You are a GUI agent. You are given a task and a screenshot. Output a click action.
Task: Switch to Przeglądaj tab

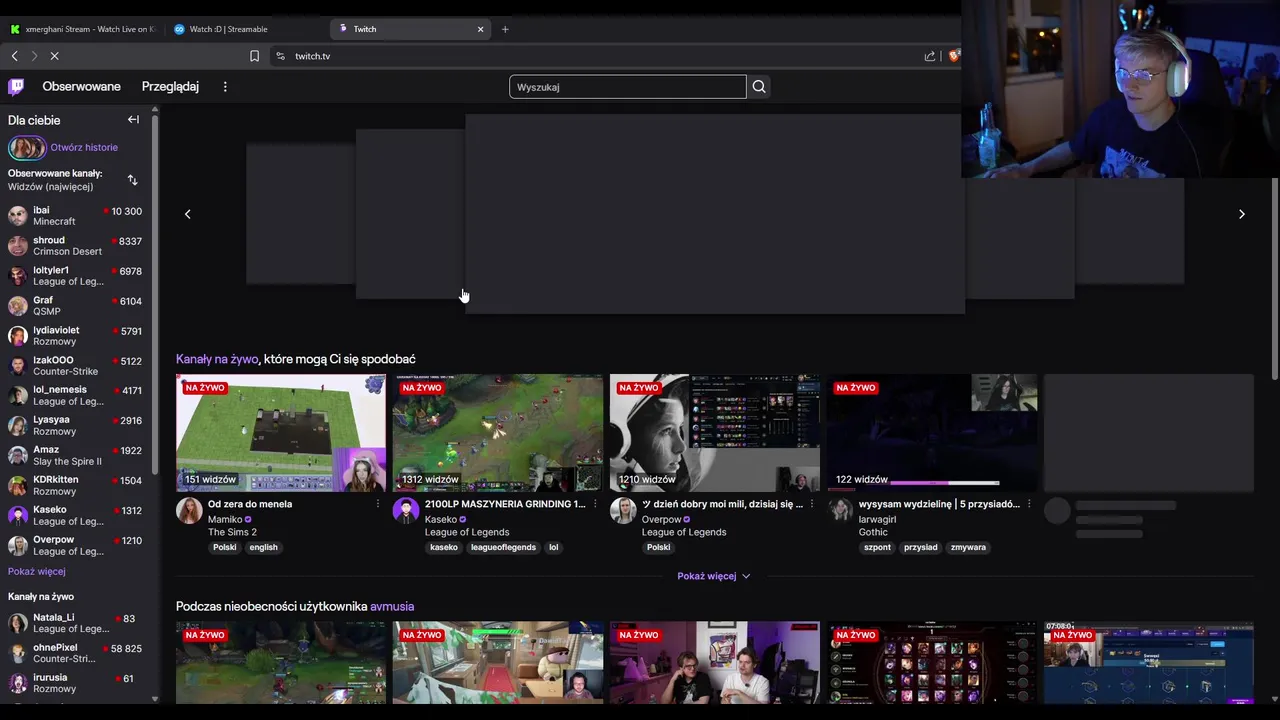[170, 87]
